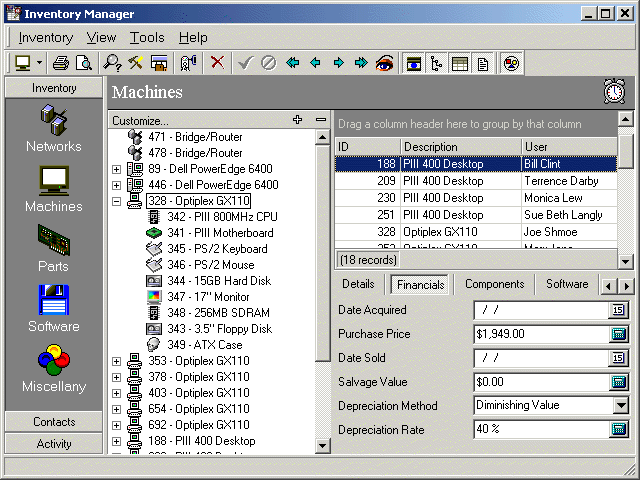Expand the 446 - Dell PowerEdge 6400 node
This screenshot has width=640, height=480.
pyautogui.click(x=116, y=185)
